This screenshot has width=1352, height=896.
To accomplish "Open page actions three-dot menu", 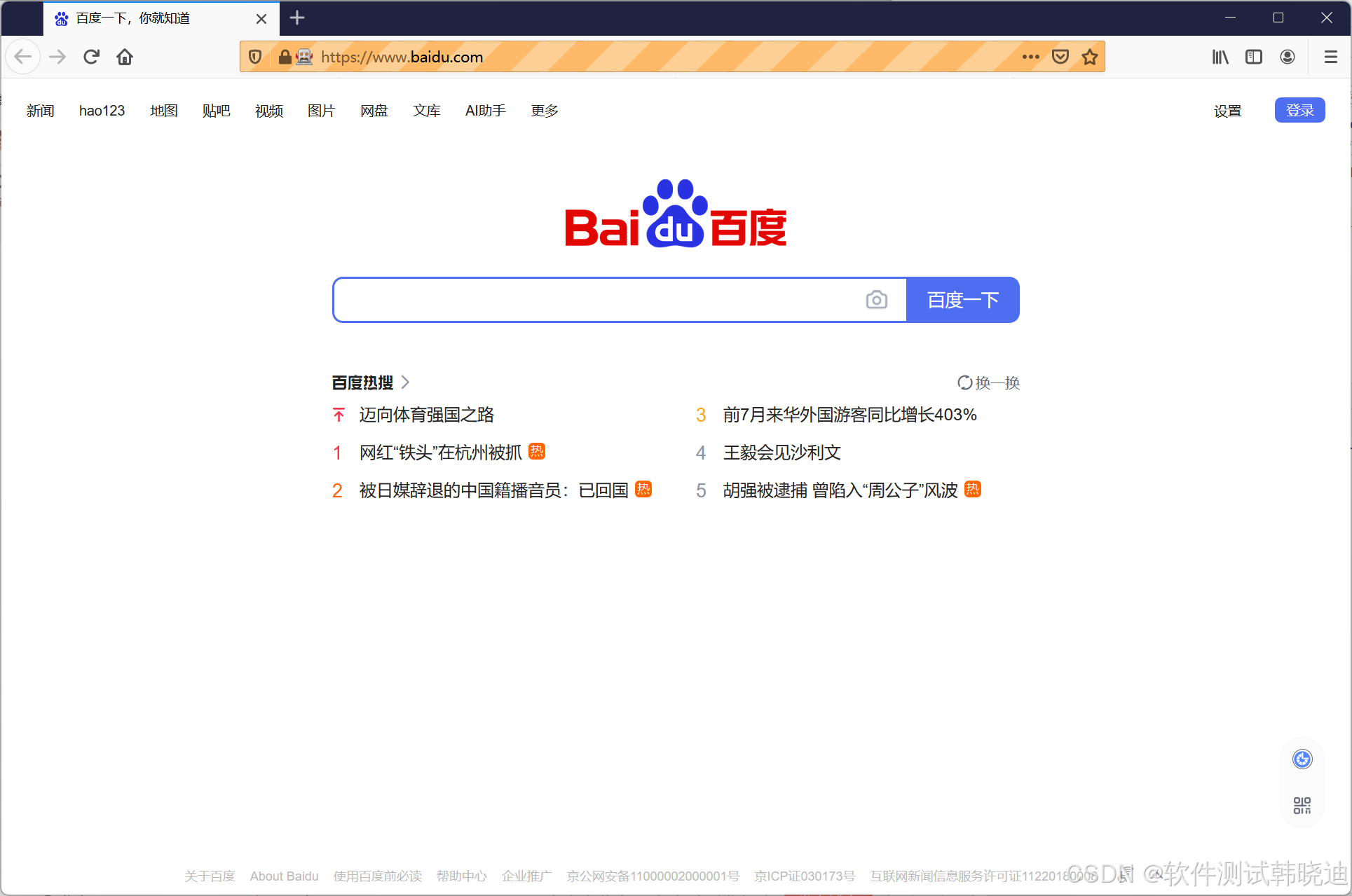I will 1030,57.
